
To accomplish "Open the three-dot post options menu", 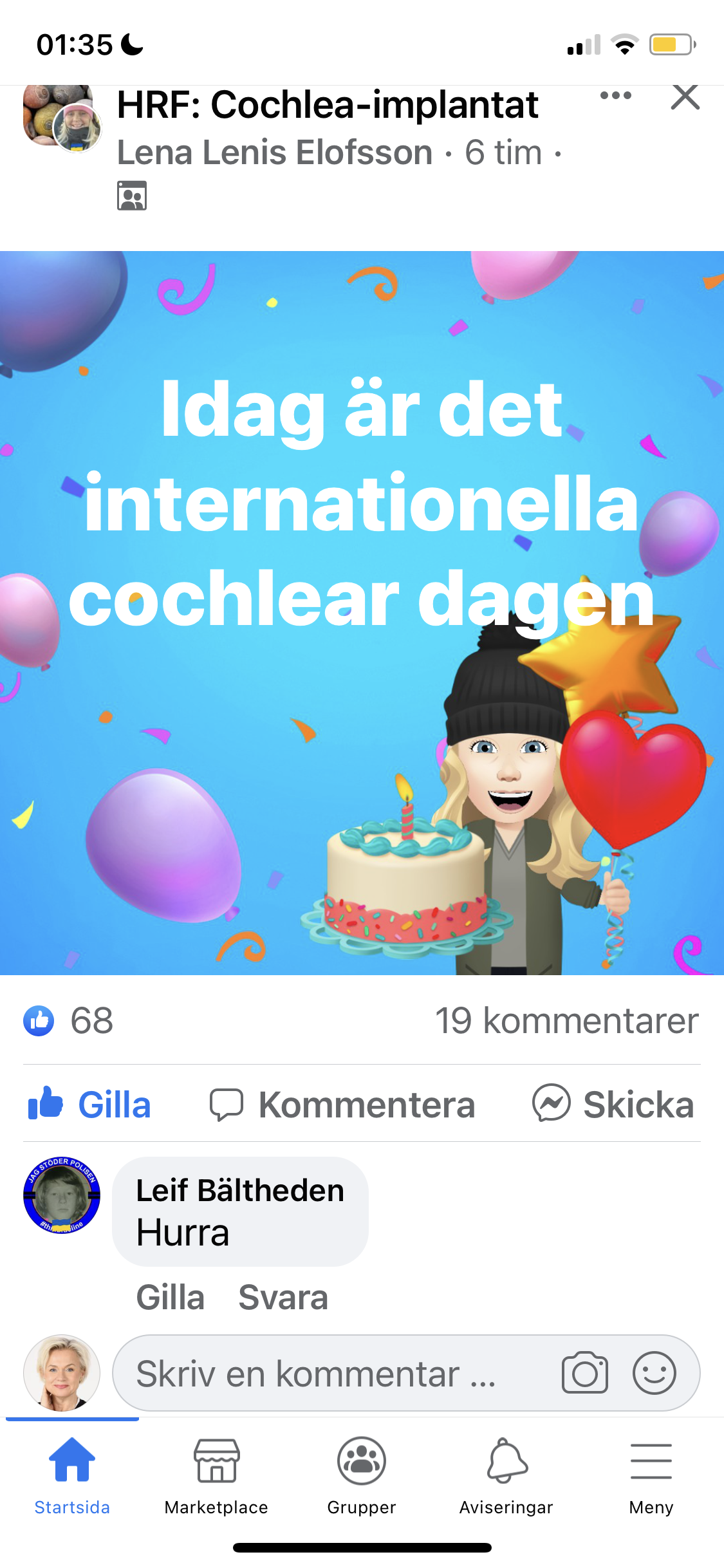I will point(615,96).
